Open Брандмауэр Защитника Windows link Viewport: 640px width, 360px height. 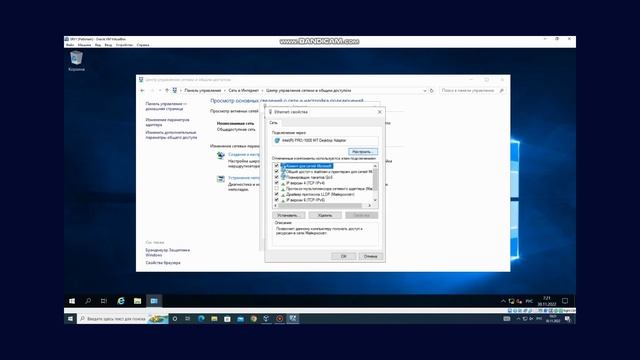(167, 252)
